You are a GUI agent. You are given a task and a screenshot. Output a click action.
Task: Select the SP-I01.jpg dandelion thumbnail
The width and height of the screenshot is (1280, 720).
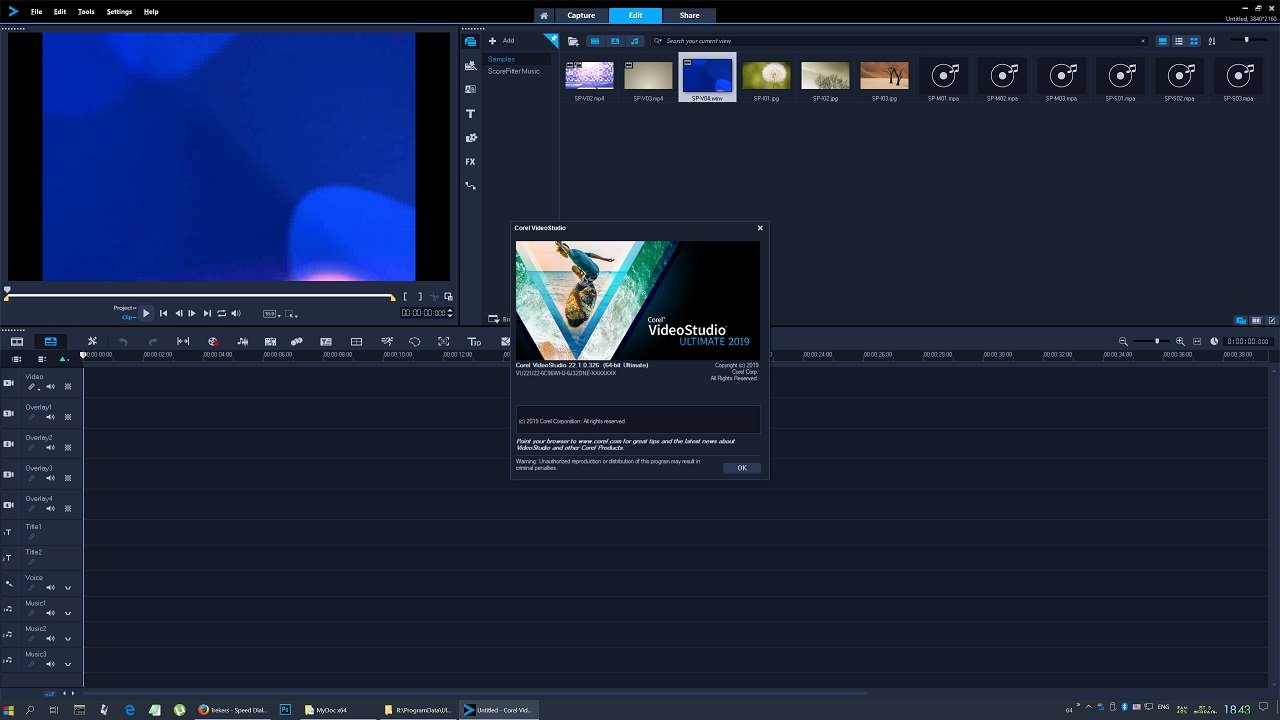click(x=766, y=76)
